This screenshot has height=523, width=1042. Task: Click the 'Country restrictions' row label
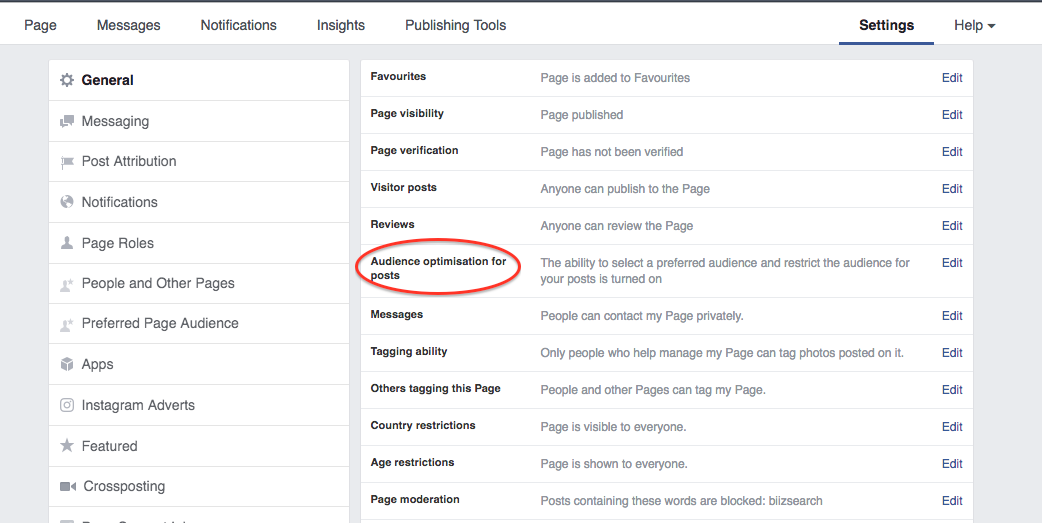(x=423, y=425)
